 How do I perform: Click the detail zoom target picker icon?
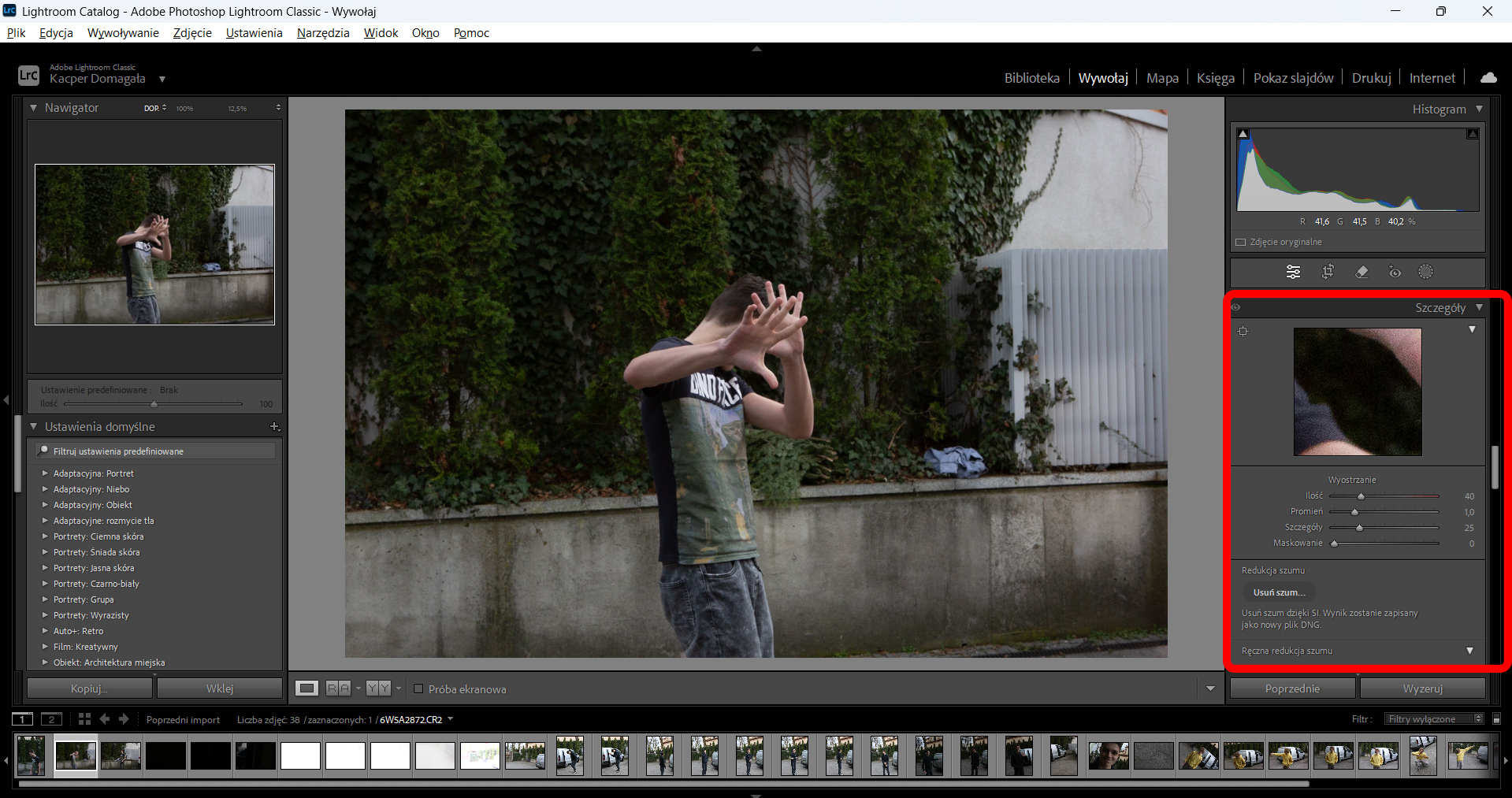tap(1243, 331)
